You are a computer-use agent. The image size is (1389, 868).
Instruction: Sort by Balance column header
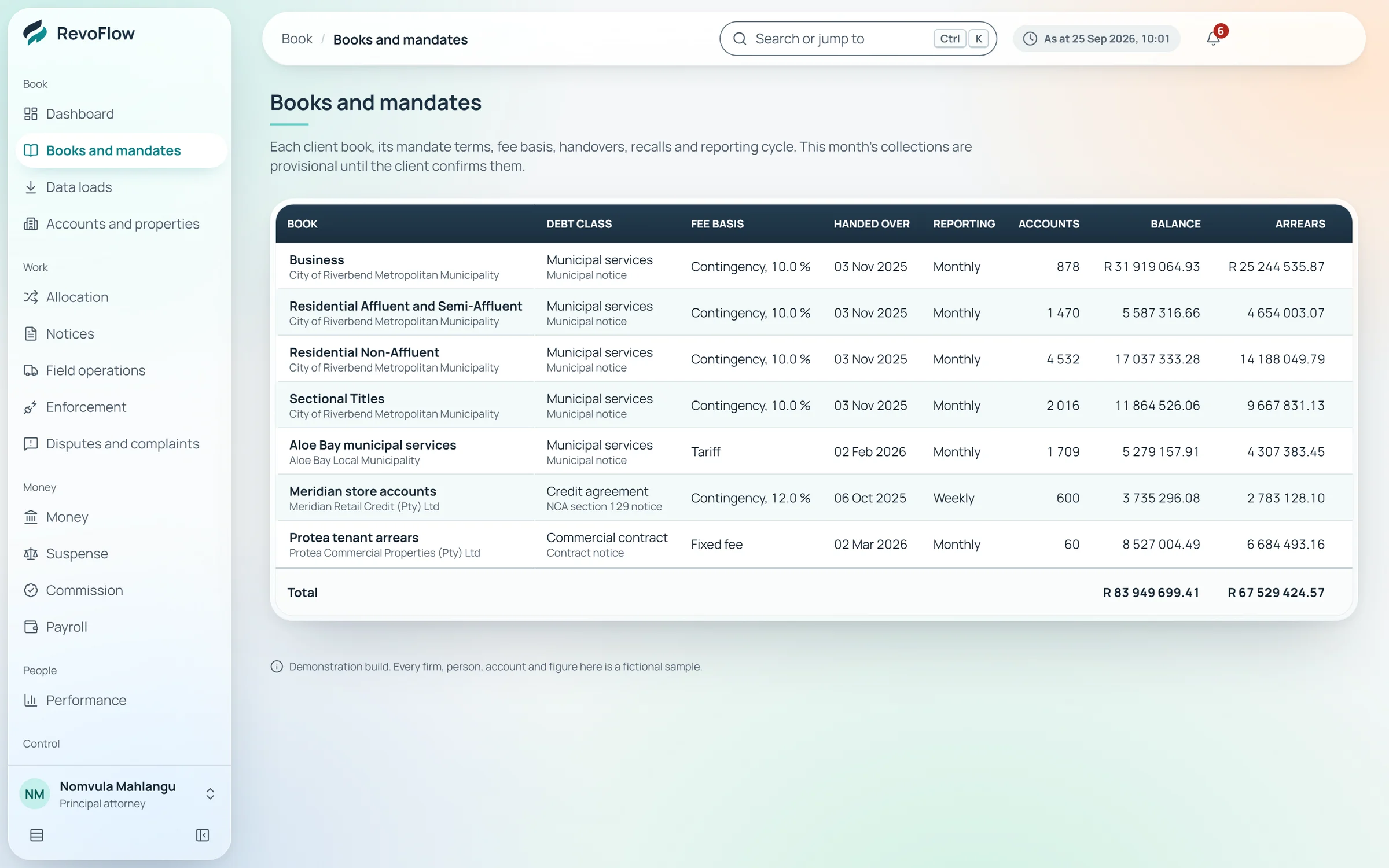1175,224
